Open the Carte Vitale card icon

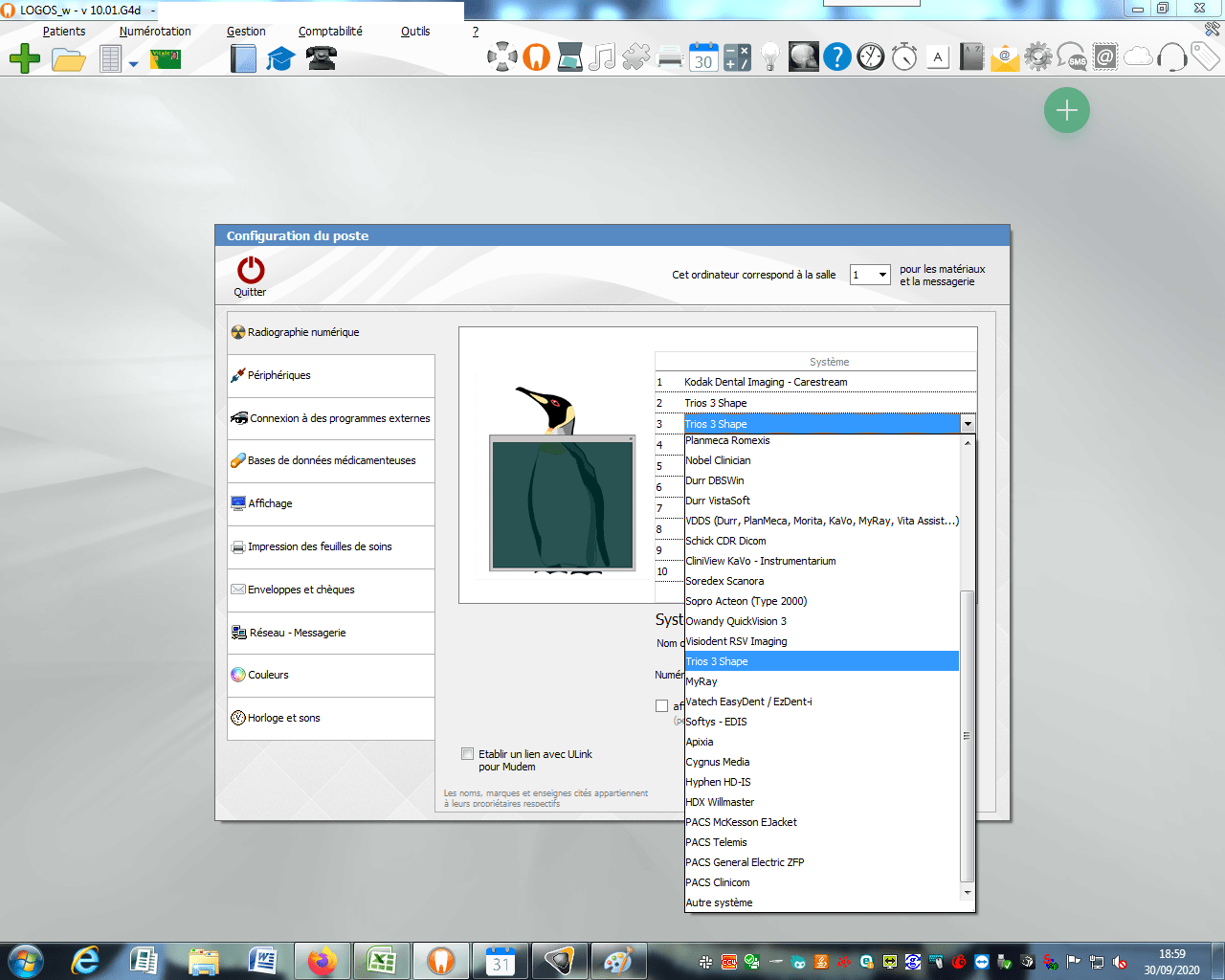[166, 58]
